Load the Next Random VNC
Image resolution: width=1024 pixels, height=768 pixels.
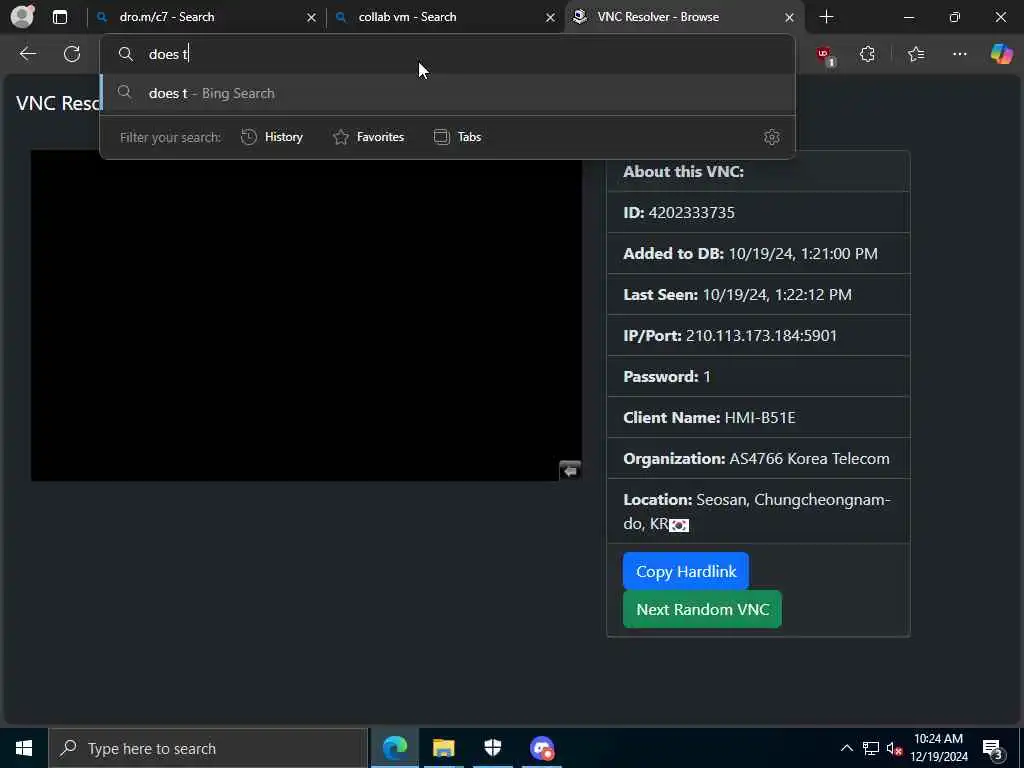[x=702, y=609]
